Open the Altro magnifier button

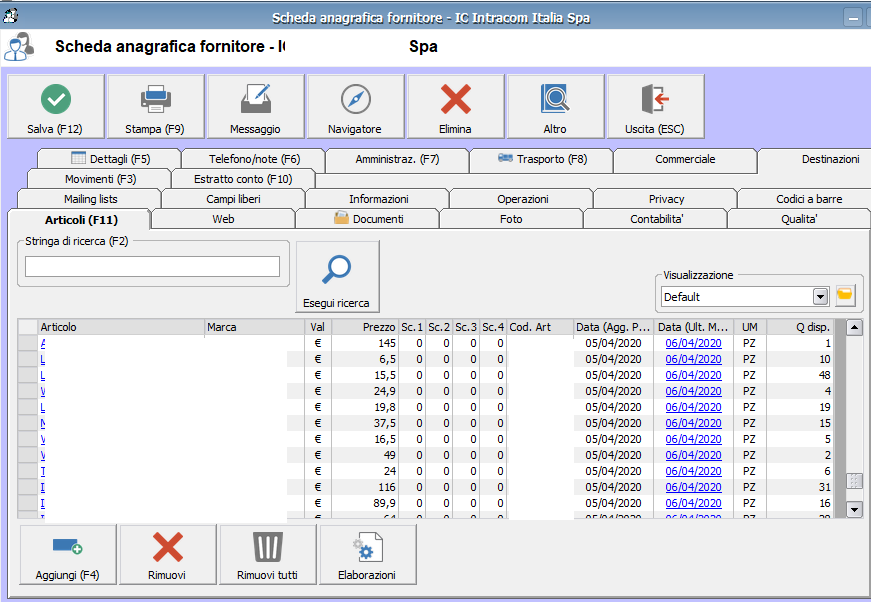(555, 107)
